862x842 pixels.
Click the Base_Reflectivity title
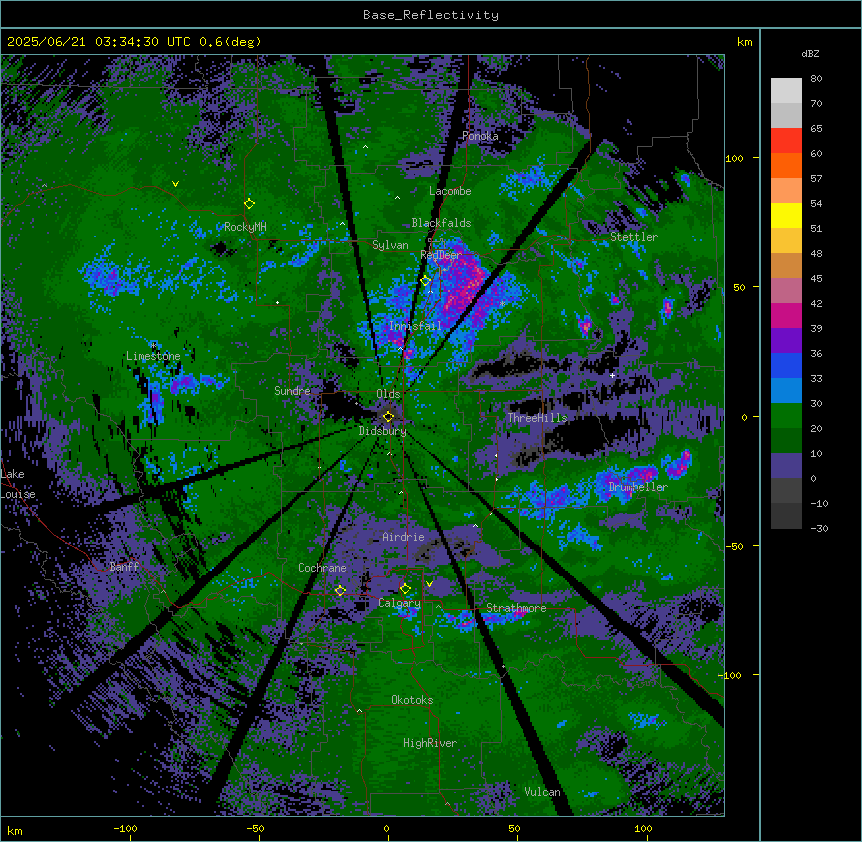click(x=431, y=15)
